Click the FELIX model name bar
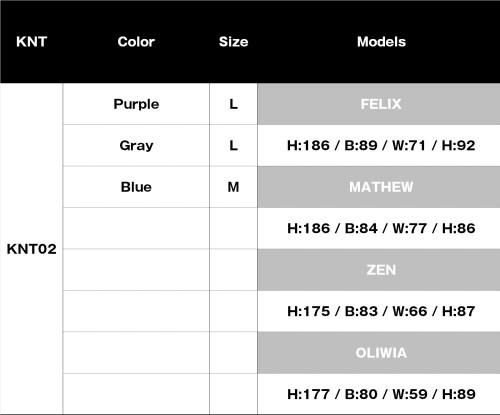The height and width of the screenshot is (415, 500). pos(379,104)
